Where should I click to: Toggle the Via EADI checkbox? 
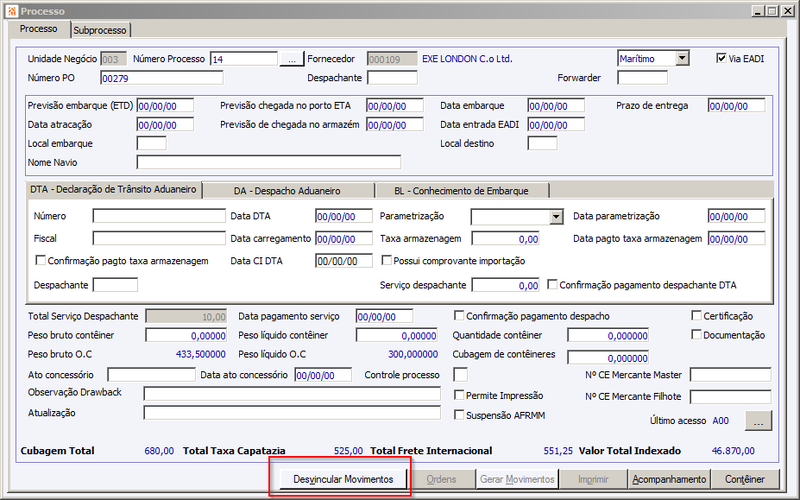pos(721,58)
